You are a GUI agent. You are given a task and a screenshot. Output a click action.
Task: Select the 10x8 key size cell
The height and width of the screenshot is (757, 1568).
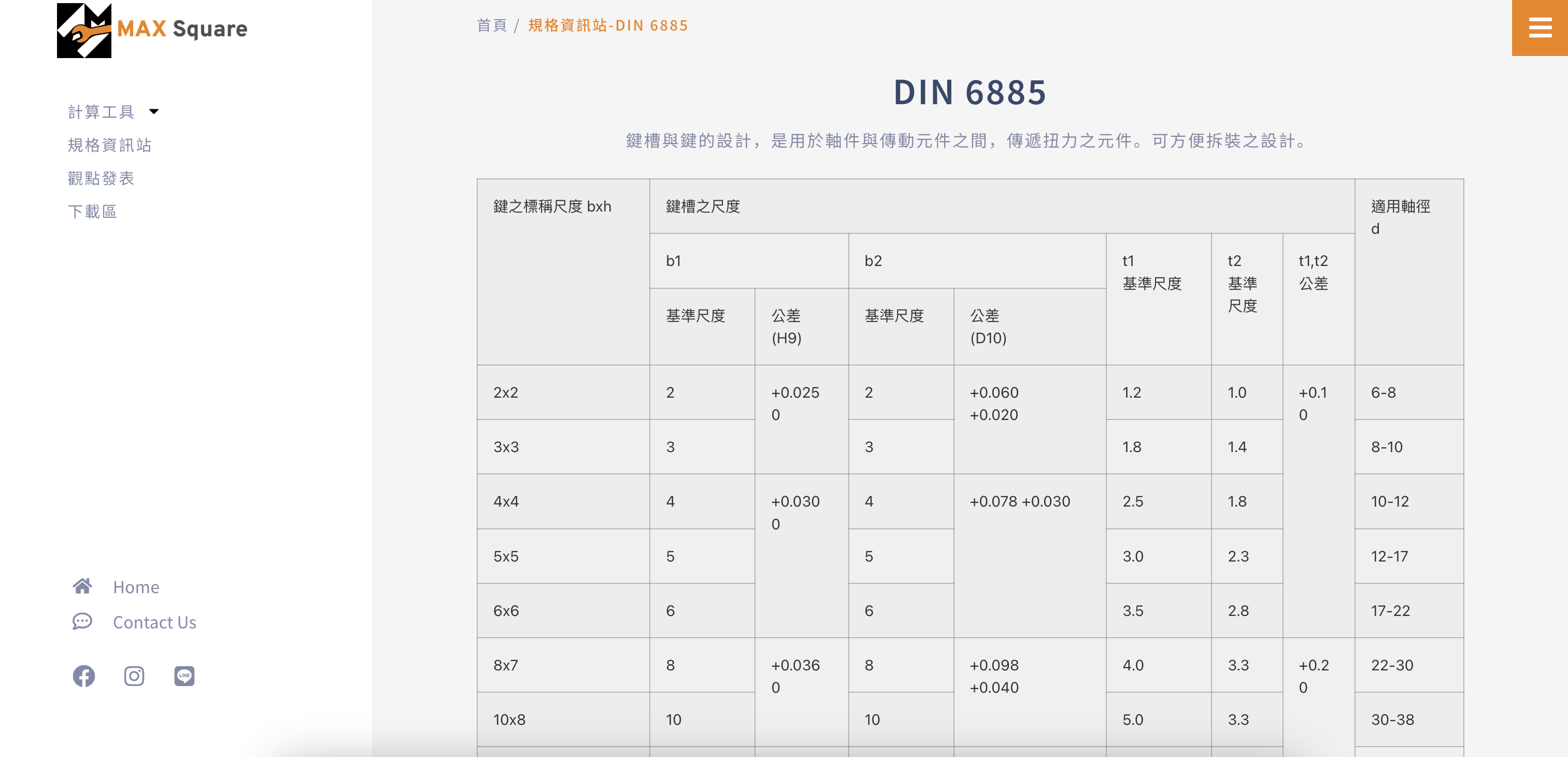[x=563, y=719]
